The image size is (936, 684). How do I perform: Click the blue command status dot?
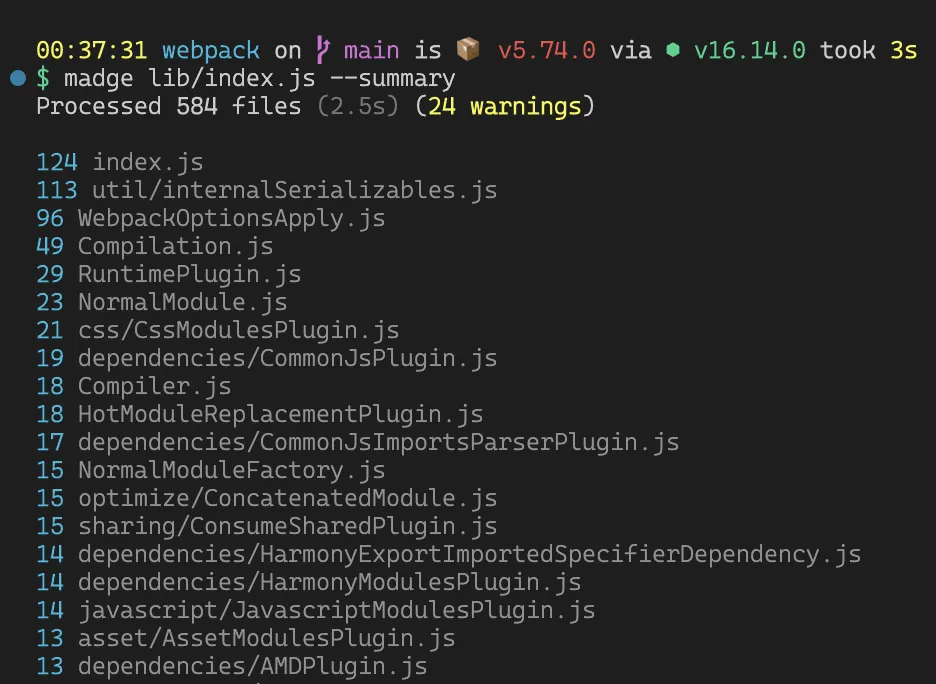18,78
